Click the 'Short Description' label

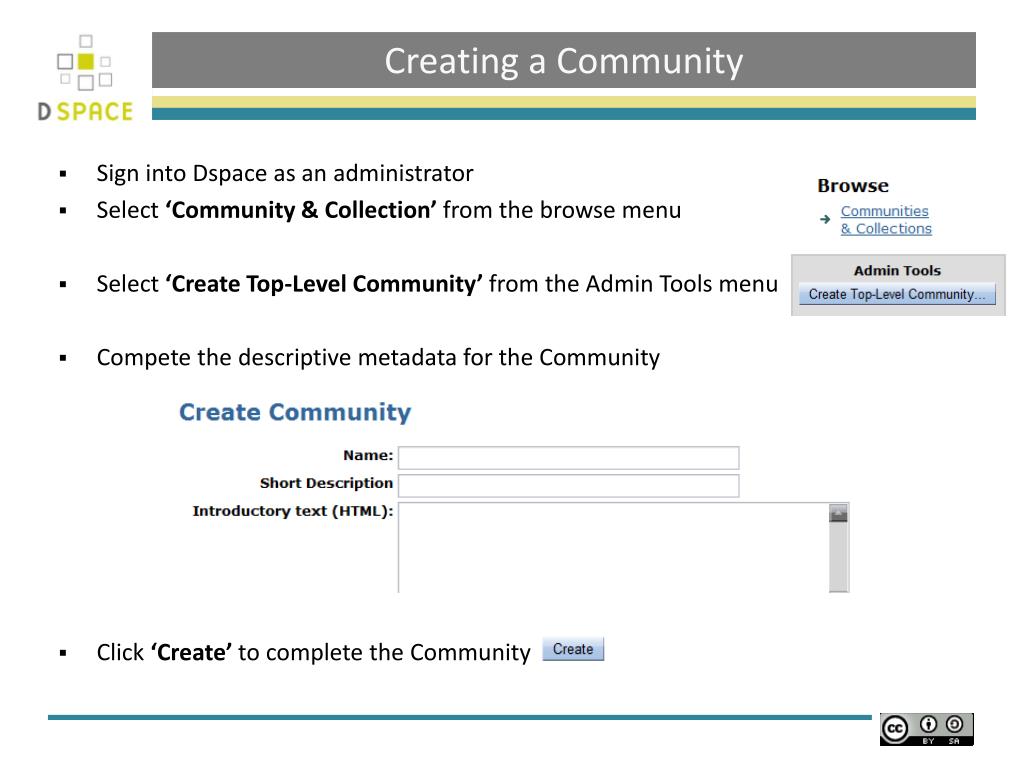click(327, 483)
